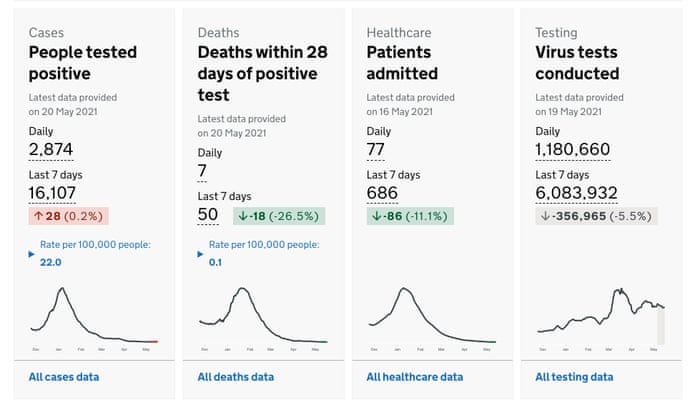Click the virus tests trend chart

pos(600,317)
